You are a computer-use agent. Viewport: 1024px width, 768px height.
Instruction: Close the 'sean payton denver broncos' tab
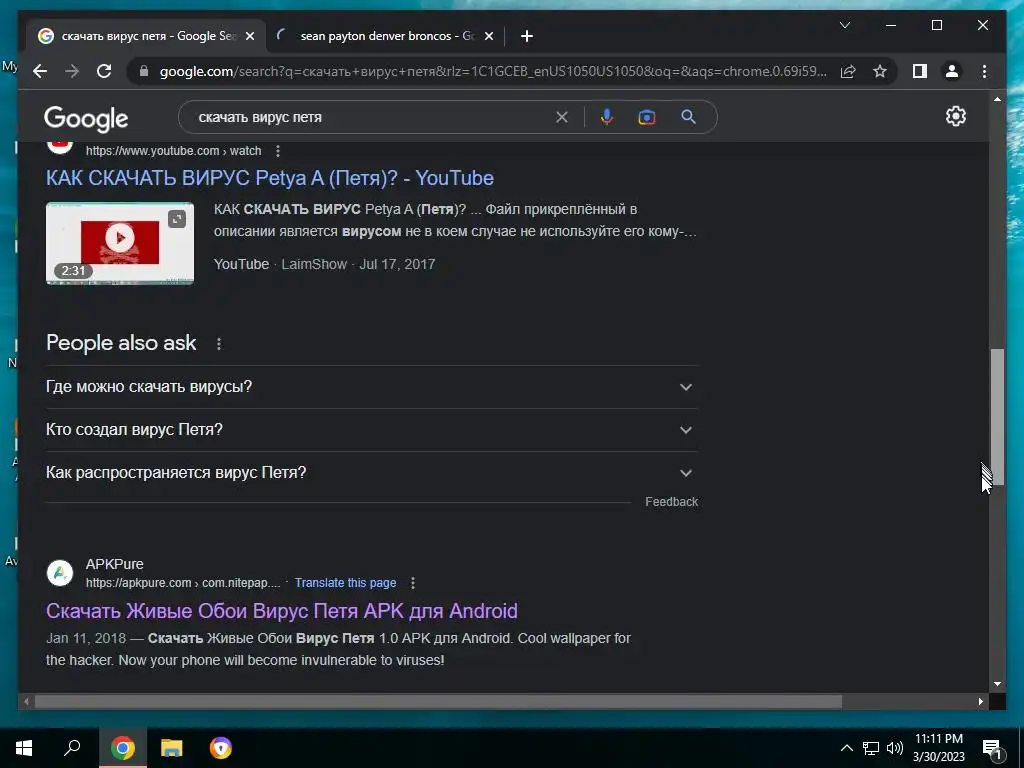click(488, 36)
